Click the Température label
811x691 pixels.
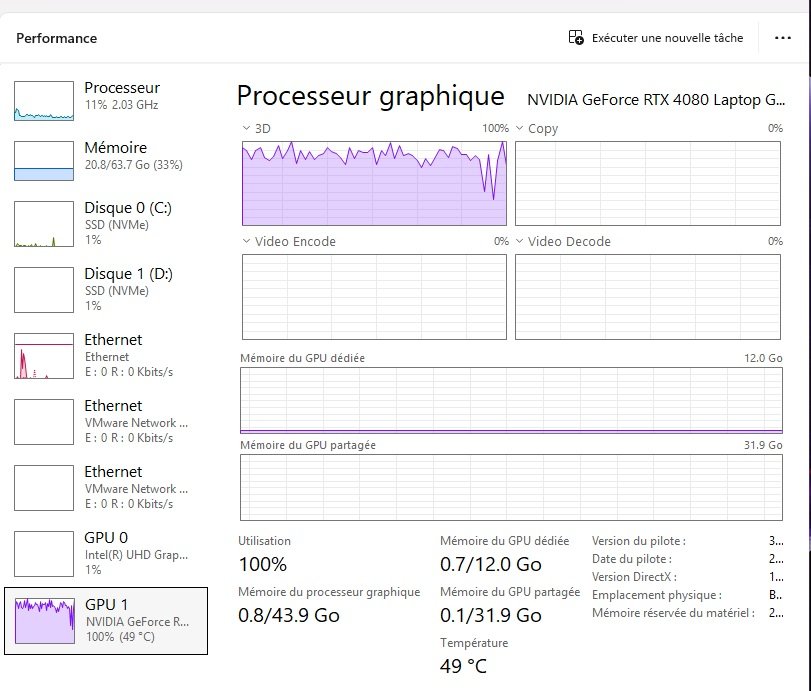click(x=474, y=643)
